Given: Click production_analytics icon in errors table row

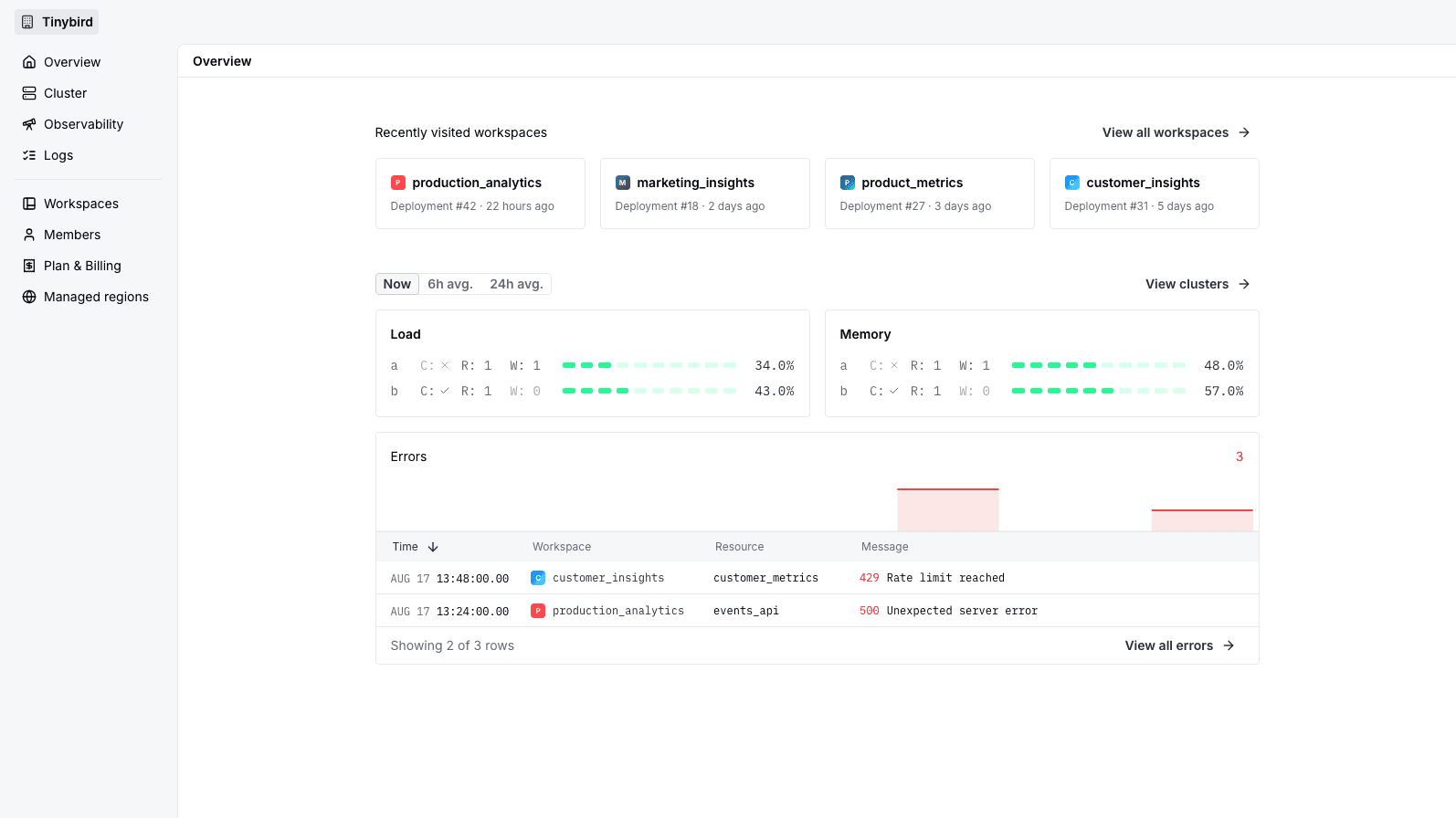Looking at the screenshot, I should (539, 611).
